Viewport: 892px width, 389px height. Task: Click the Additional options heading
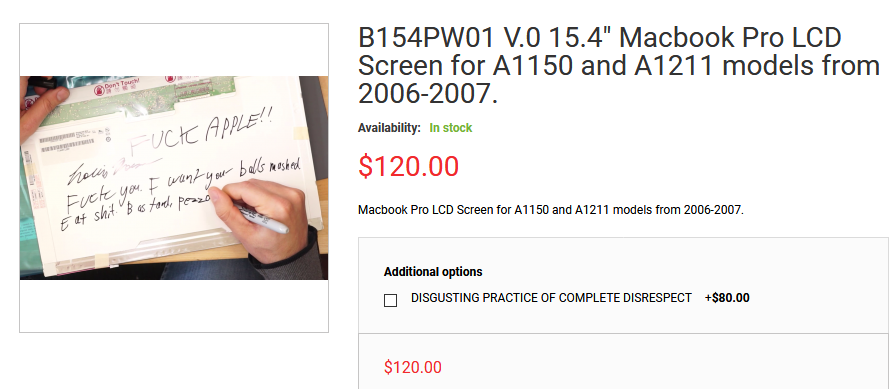pos(433,272)
